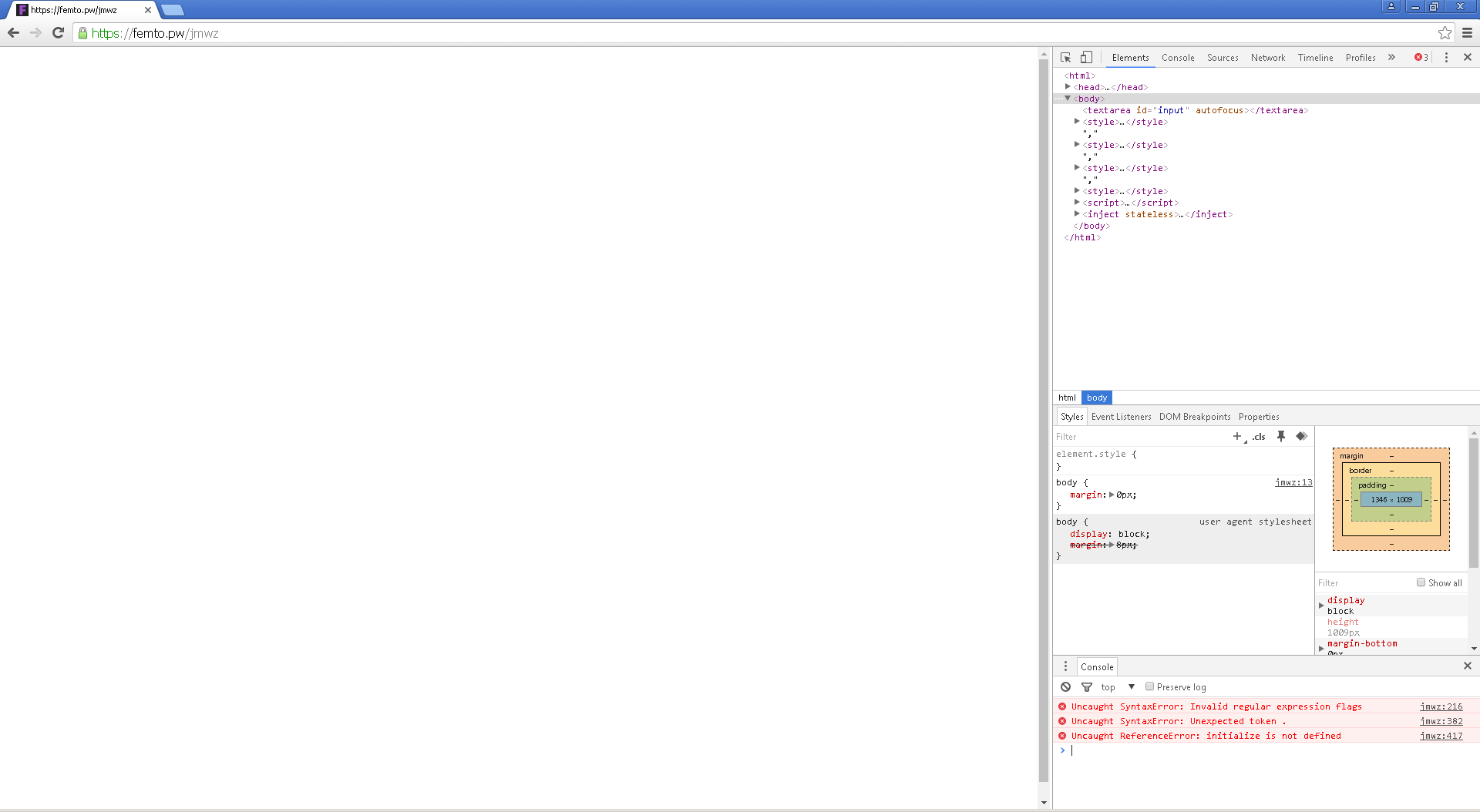Open the Profiles tab
Image resolution: width=1480 pixels, height=812 pixels.
[x=1361, y=58]
